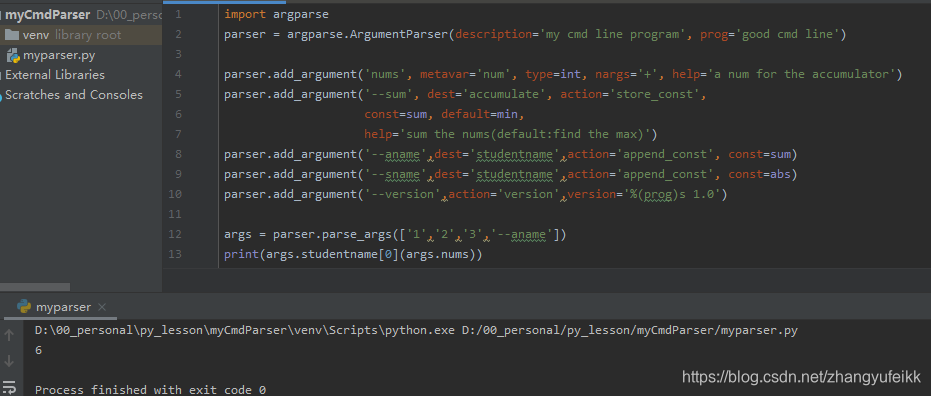The width and height of the screenshot is (931, 396).
Task: Expand External Libraries node
Action: 55,75
